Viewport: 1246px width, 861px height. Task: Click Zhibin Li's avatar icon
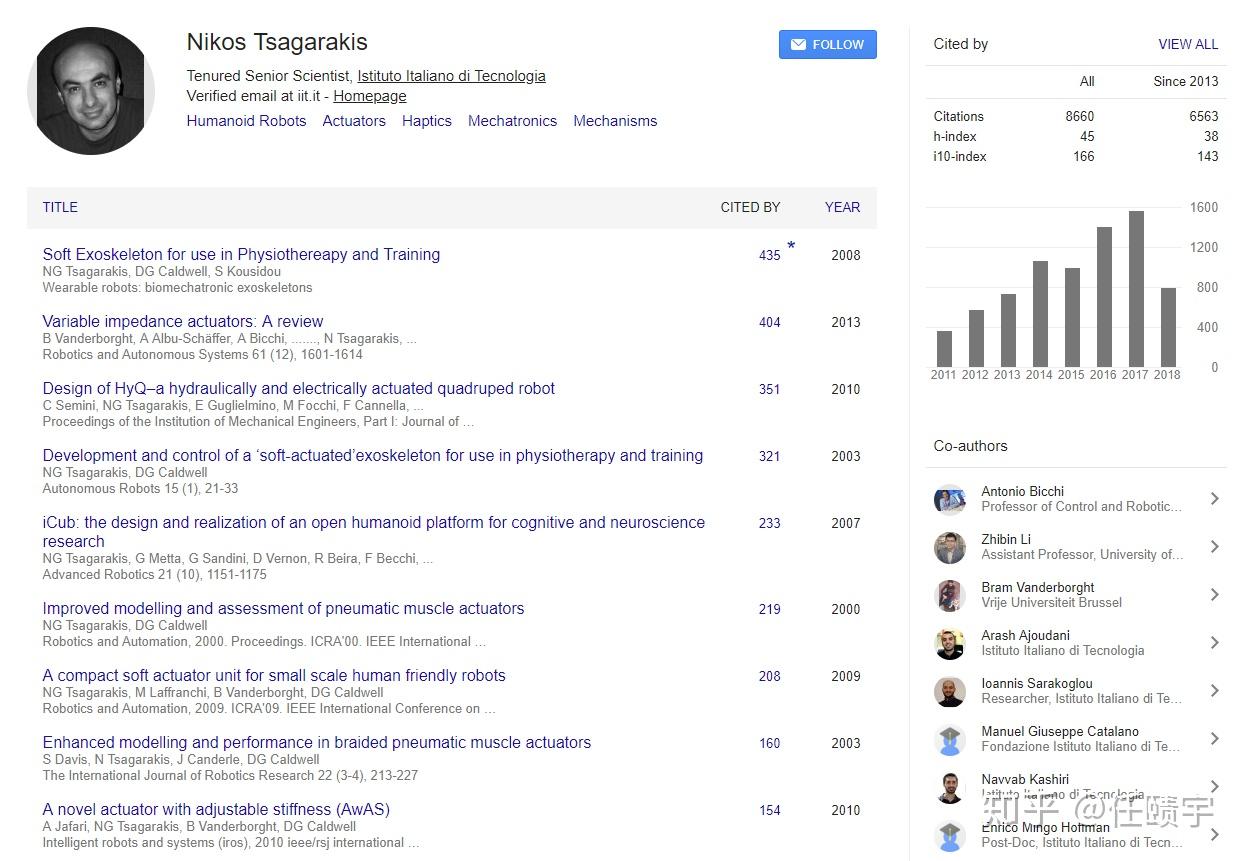[949, 547]
